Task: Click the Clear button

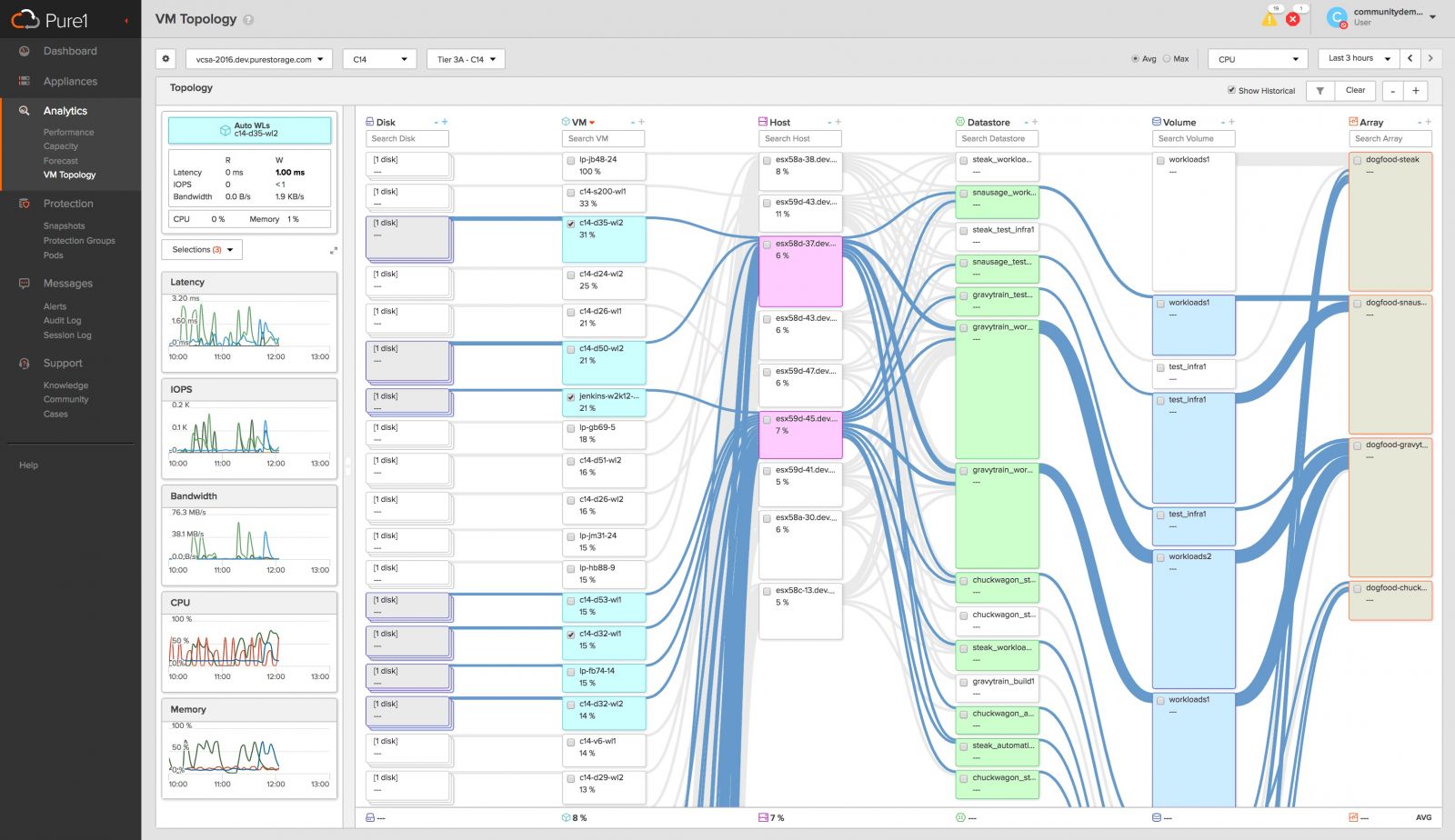Action: pyautogui.click(x=1355, y=91)
